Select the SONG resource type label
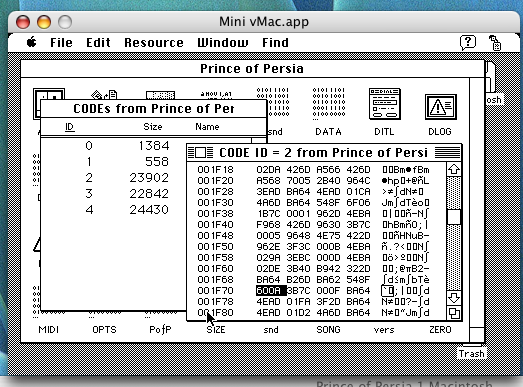 (329, 330)
